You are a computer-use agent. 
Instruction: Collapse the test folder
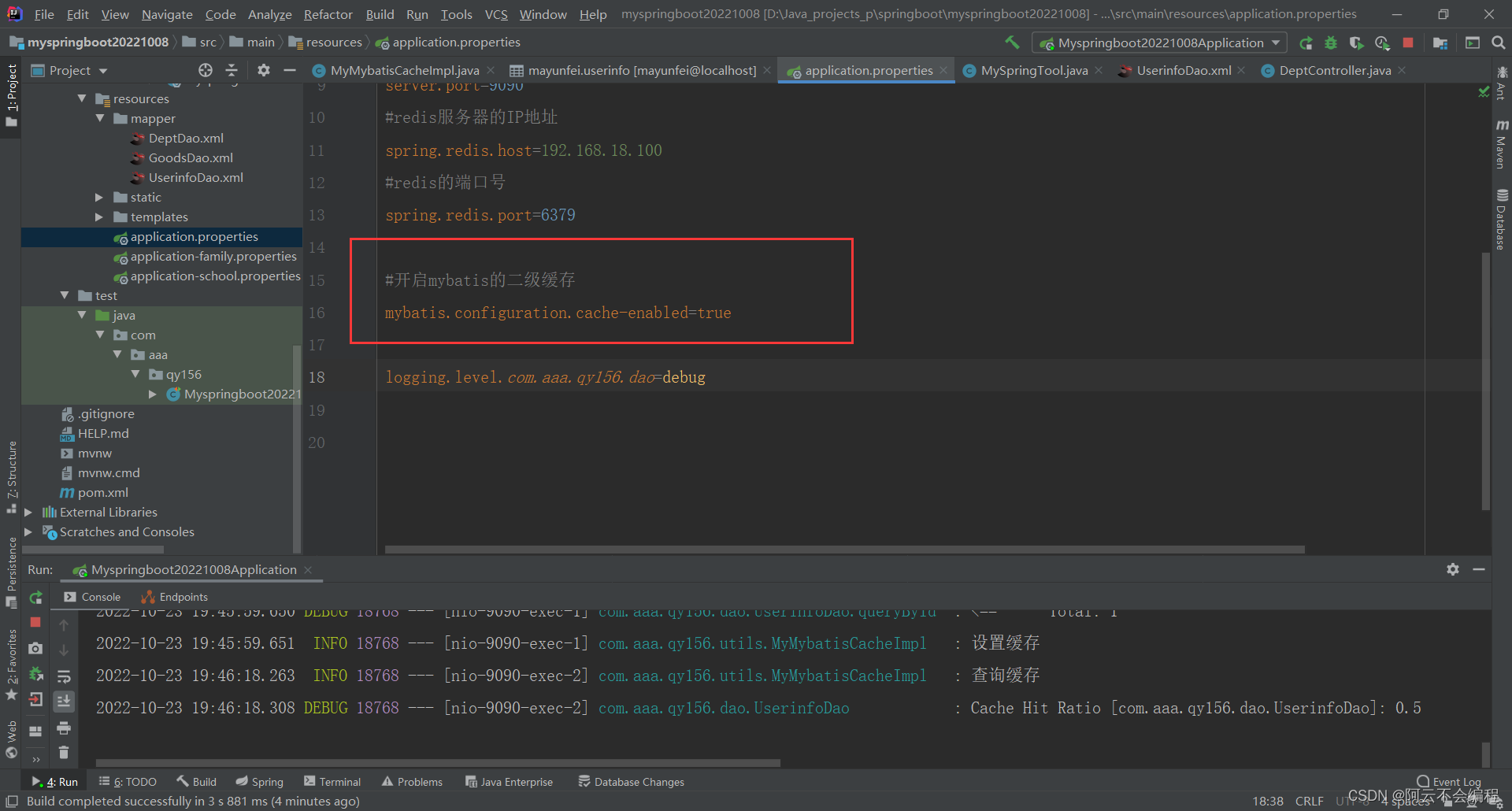pyautogui.click(x=65, y=295)
